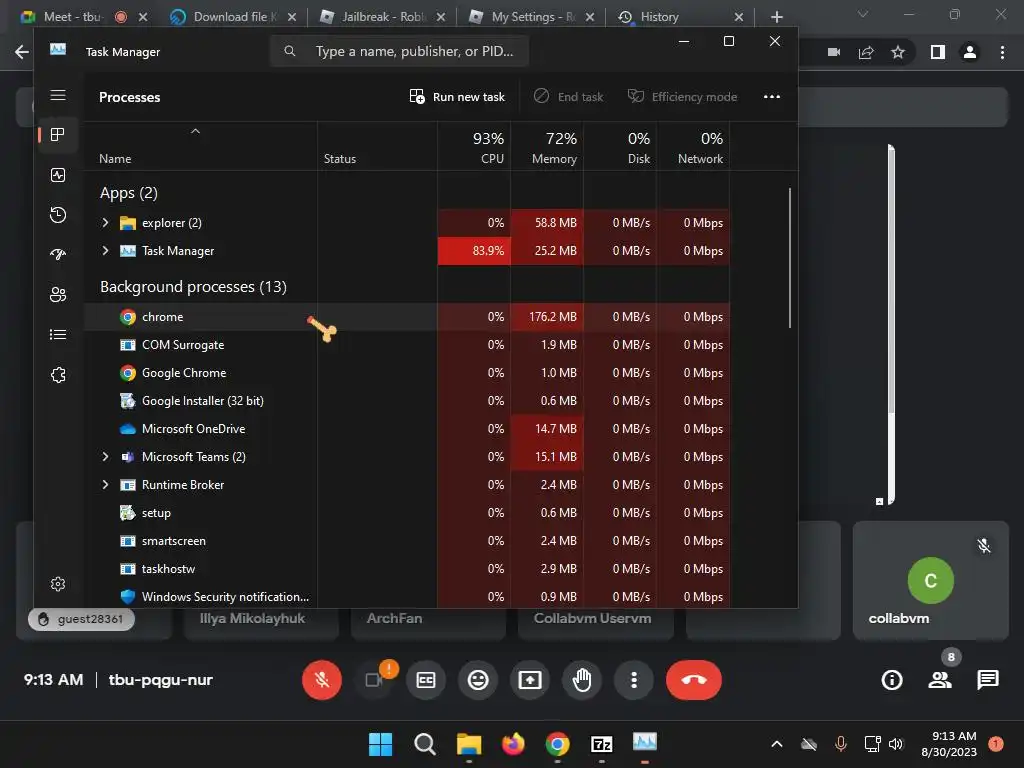This screenshot has height=768, width=1024.
Task: Select Windows Security notification process
Action: point(406,596)
